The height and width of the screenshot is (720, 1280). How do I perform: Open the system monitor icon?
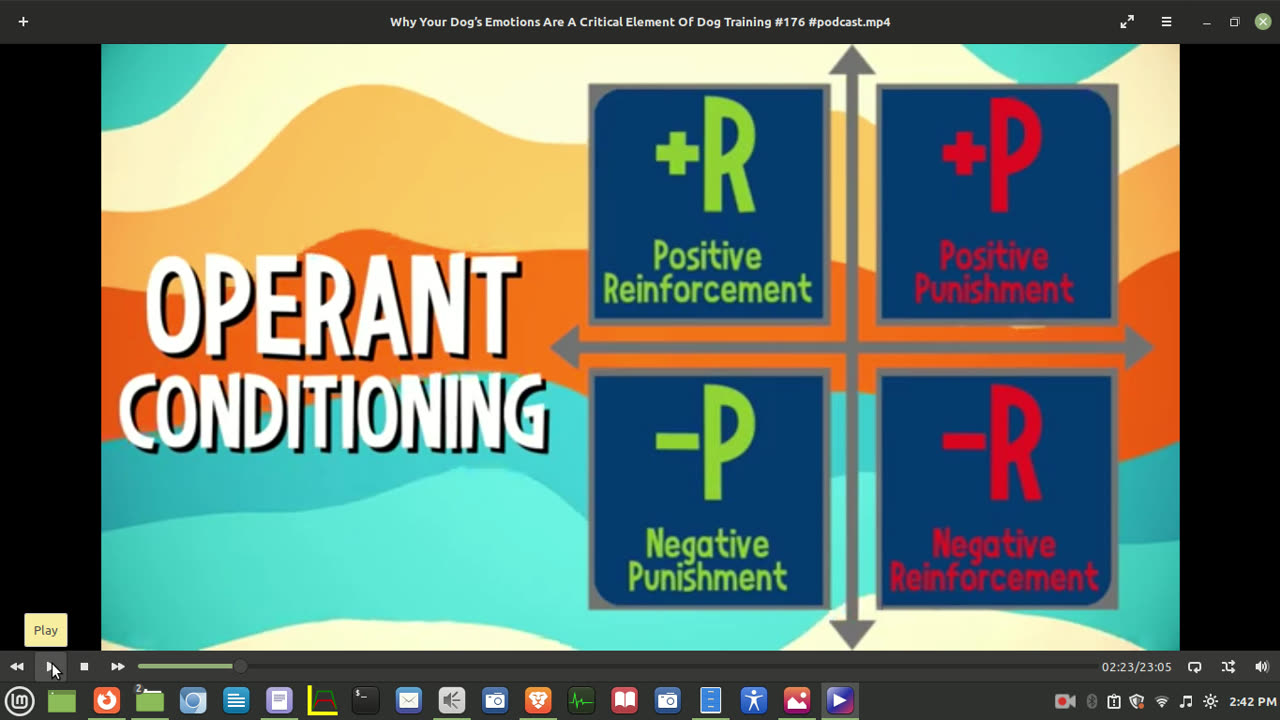pos(581,701)
